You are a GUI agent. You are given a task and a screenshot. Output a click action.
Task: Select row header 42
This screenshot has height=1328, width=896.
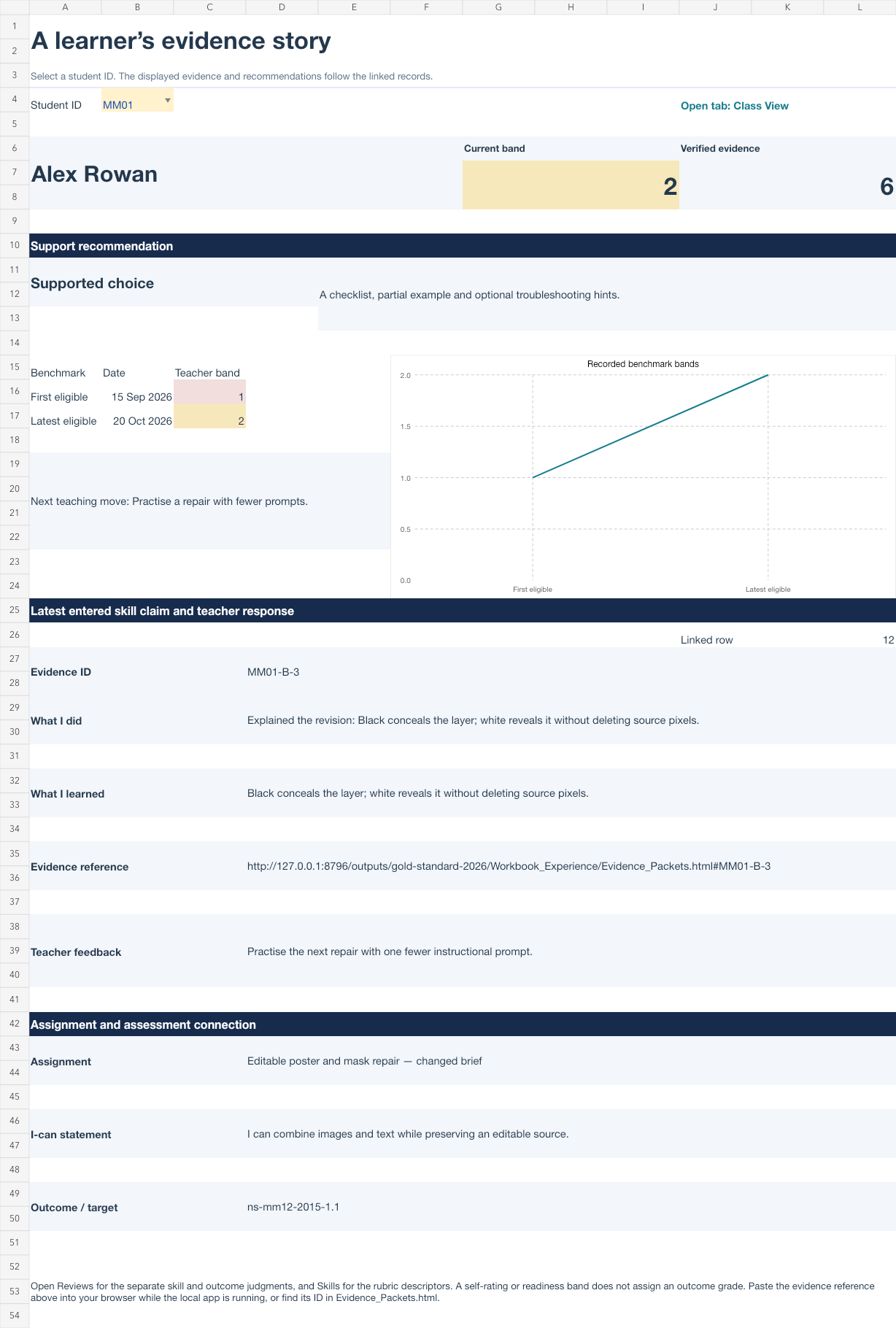click(x=15, y=1024)
